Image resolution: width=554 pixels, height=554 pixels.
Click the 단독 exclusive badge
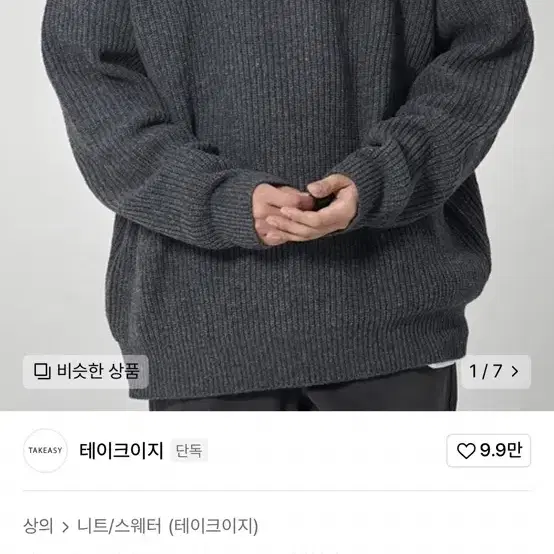coord(189,450)
